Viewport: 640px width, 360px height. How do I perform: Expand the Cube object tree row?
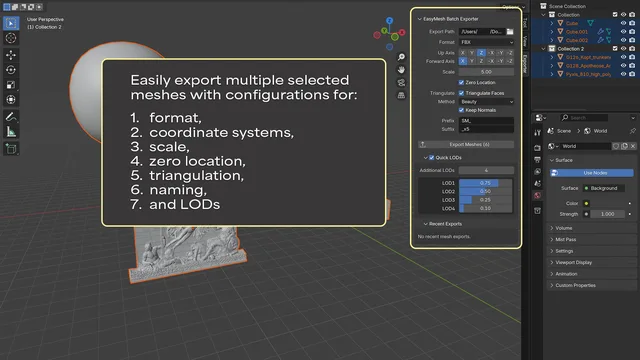click(552, 23)
